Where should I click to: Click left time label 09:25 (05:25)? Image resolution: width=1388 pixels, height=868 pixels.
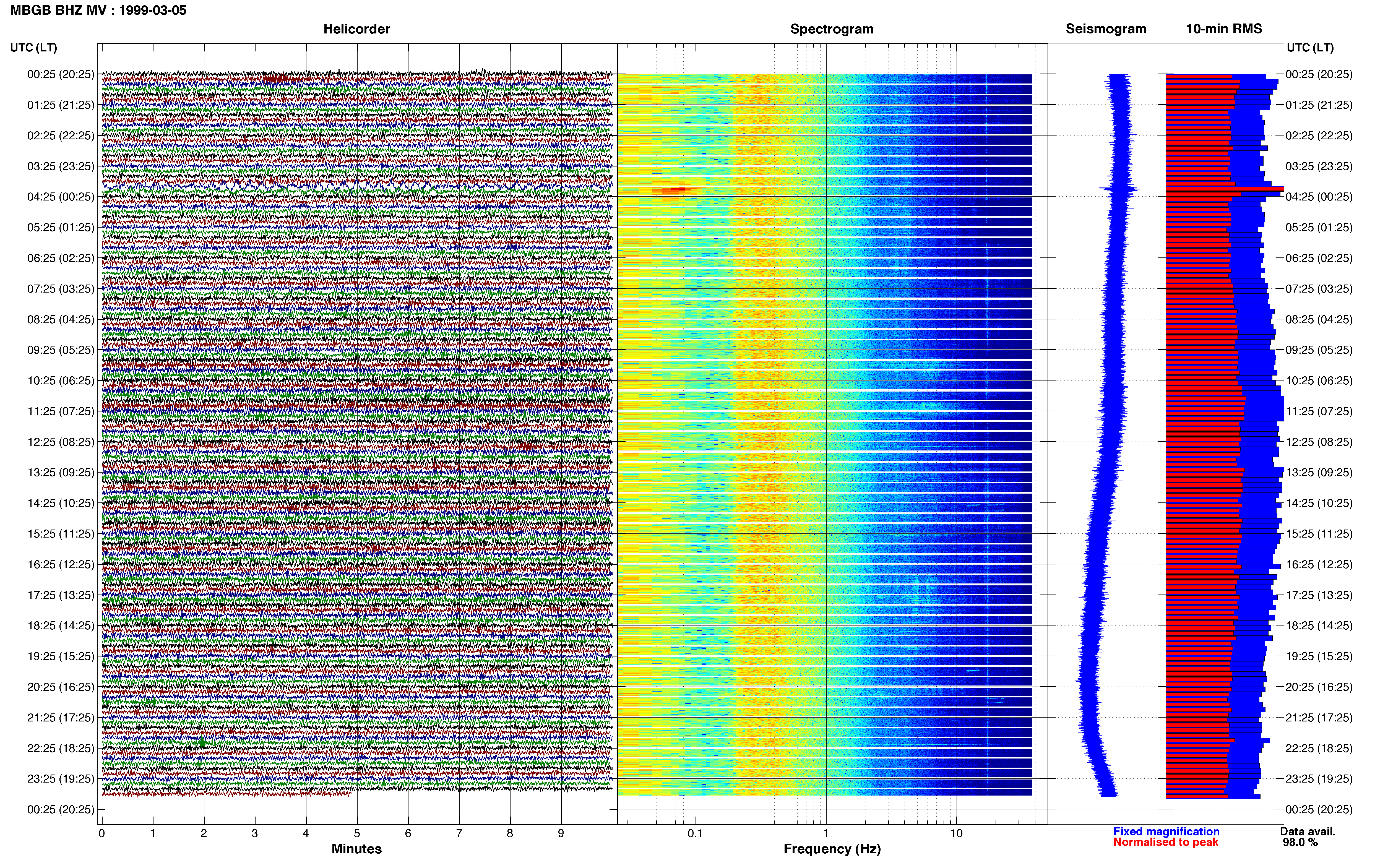[x=60, y=350]
